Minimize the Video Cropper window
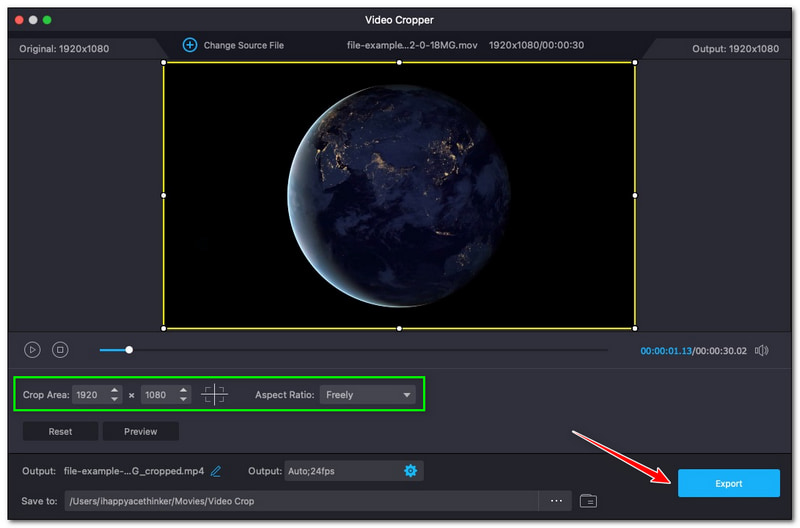 [33, 20]
